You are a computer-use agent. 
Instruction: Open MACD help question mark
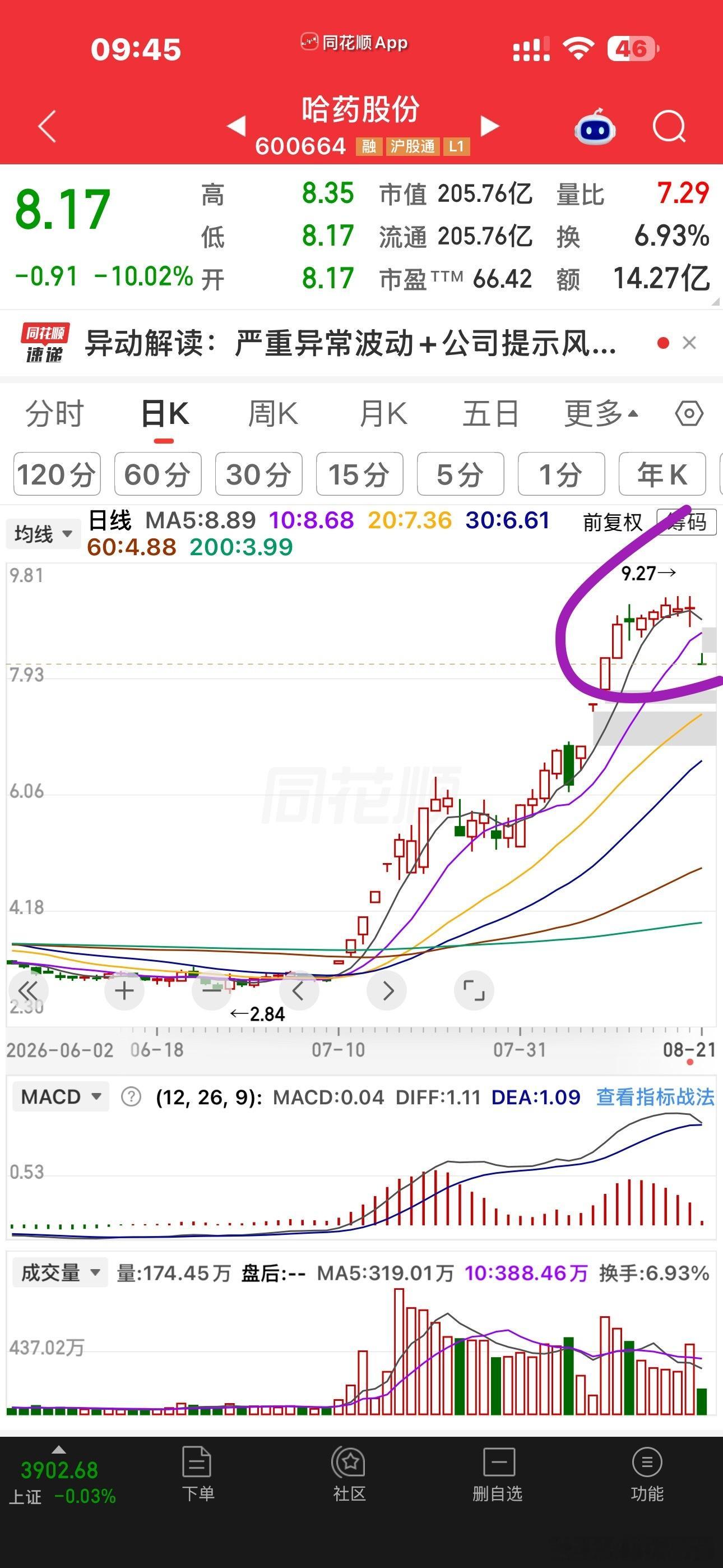point(131,1097)
